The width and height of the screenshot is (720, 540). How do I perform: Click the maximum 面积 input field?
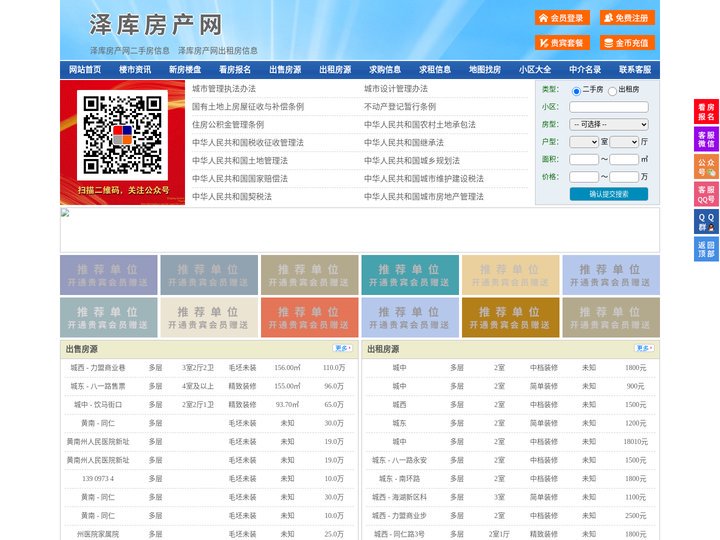pyautogui.click(x=624, y=159)
